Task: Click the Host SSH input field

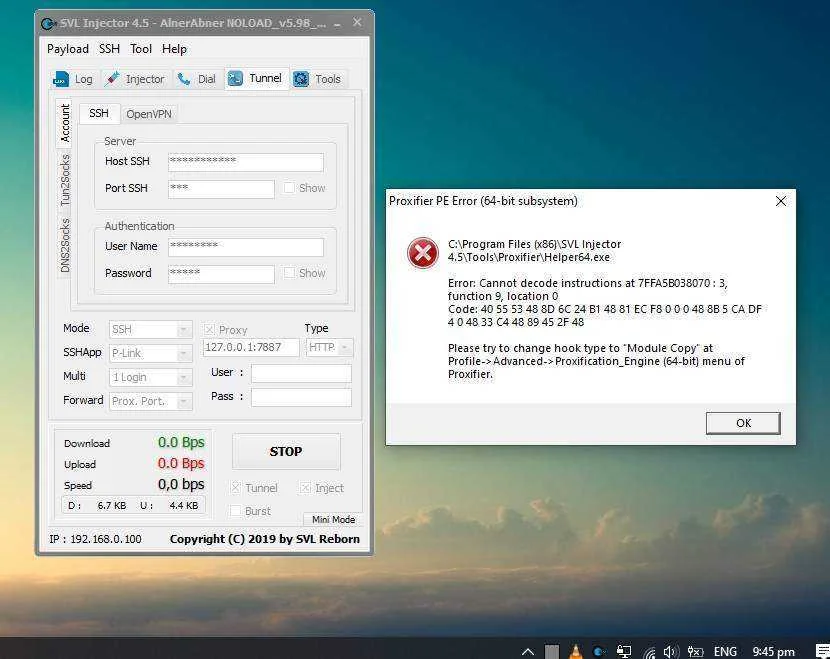Action: (x=246, y=162)
